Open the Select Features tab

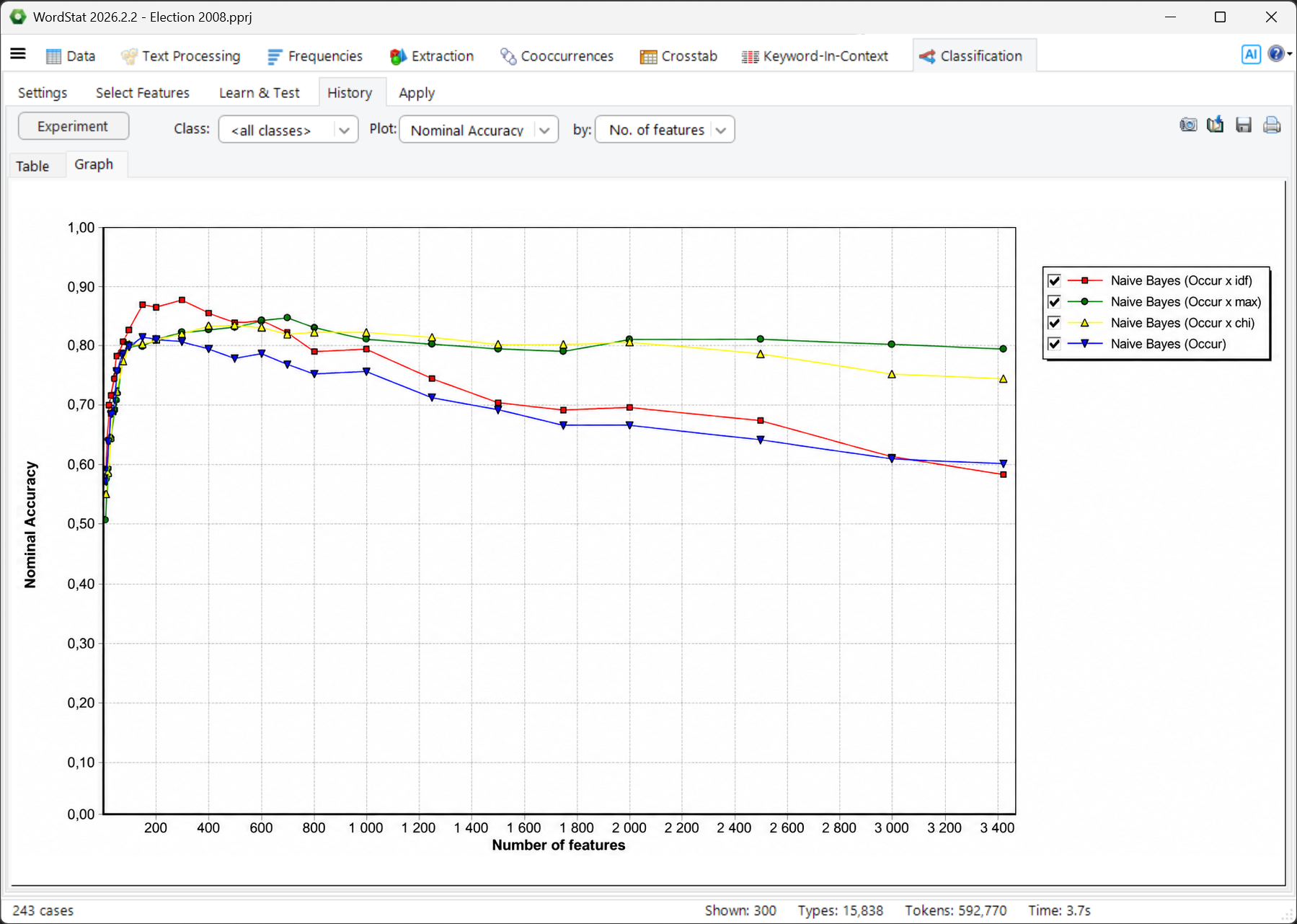(x=143, y=93)
